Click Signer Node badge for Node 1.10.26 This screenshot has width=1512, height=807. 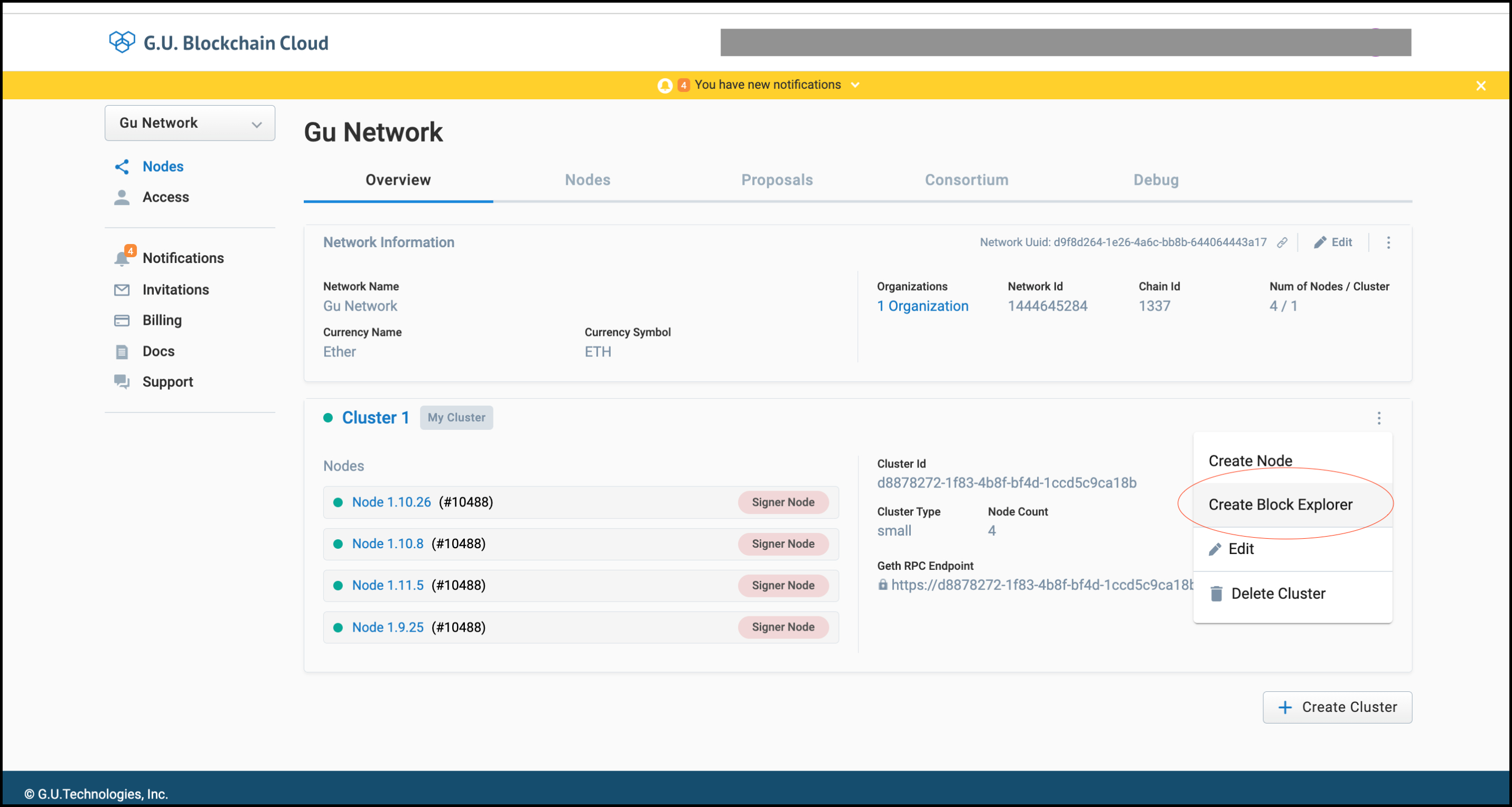click(x=783, y=502)
